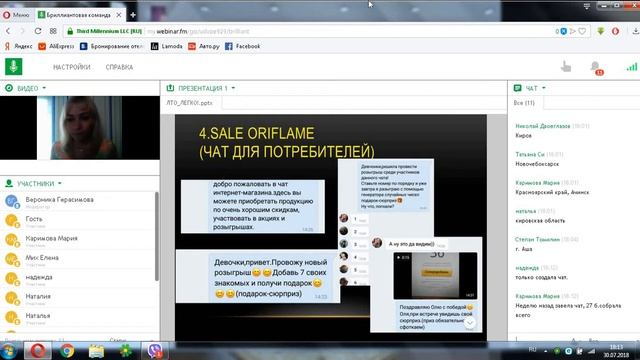Check the green signal strength icon

(x=631, y=67)
